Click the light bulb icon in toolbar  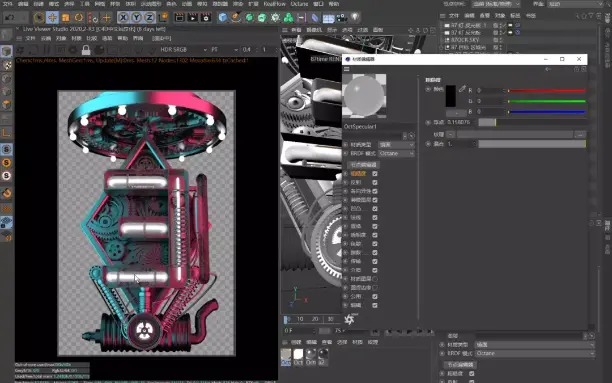click(x=355, y=17)
